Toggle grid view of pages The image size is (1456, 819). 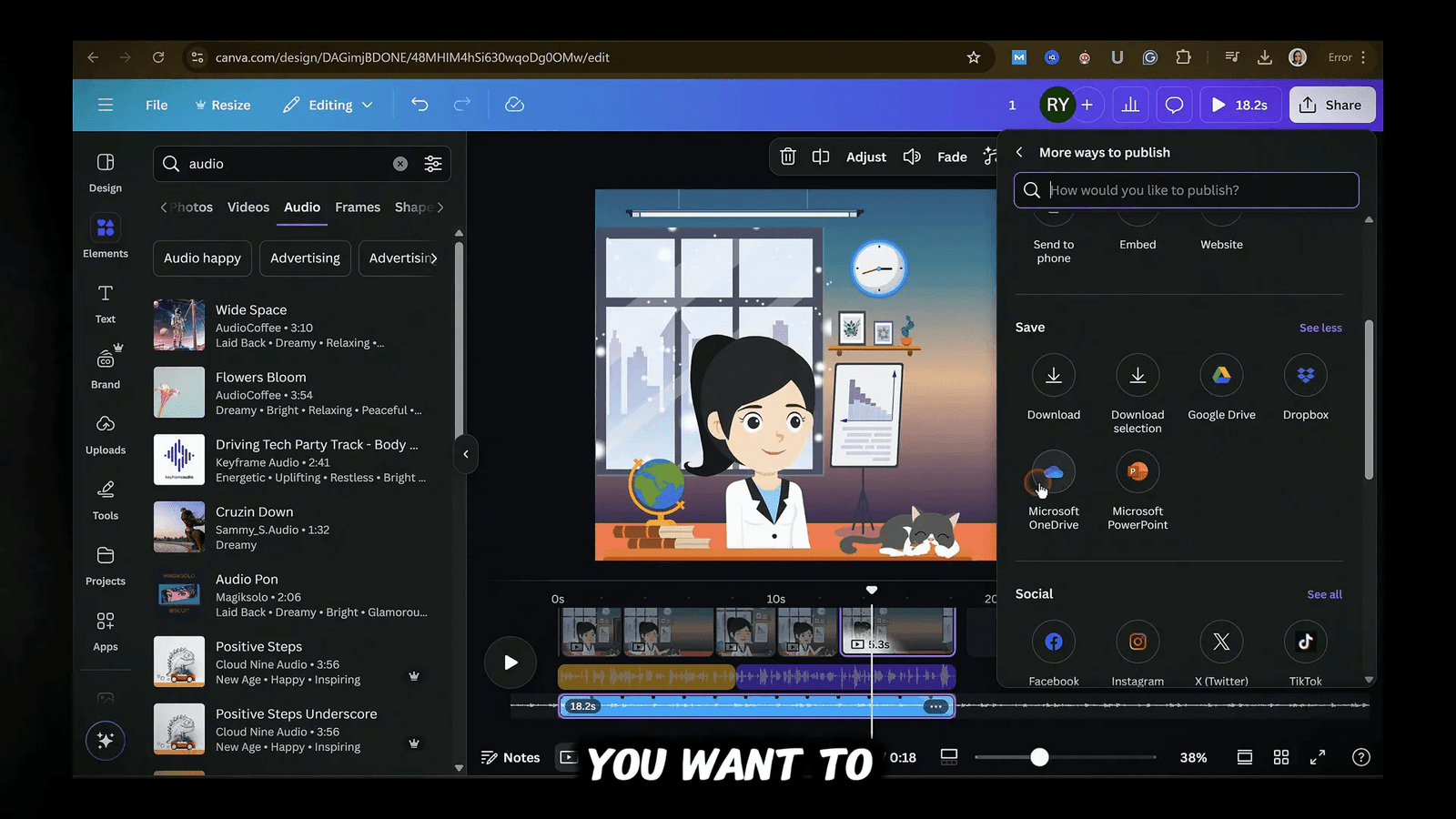tap(1281, 756)
